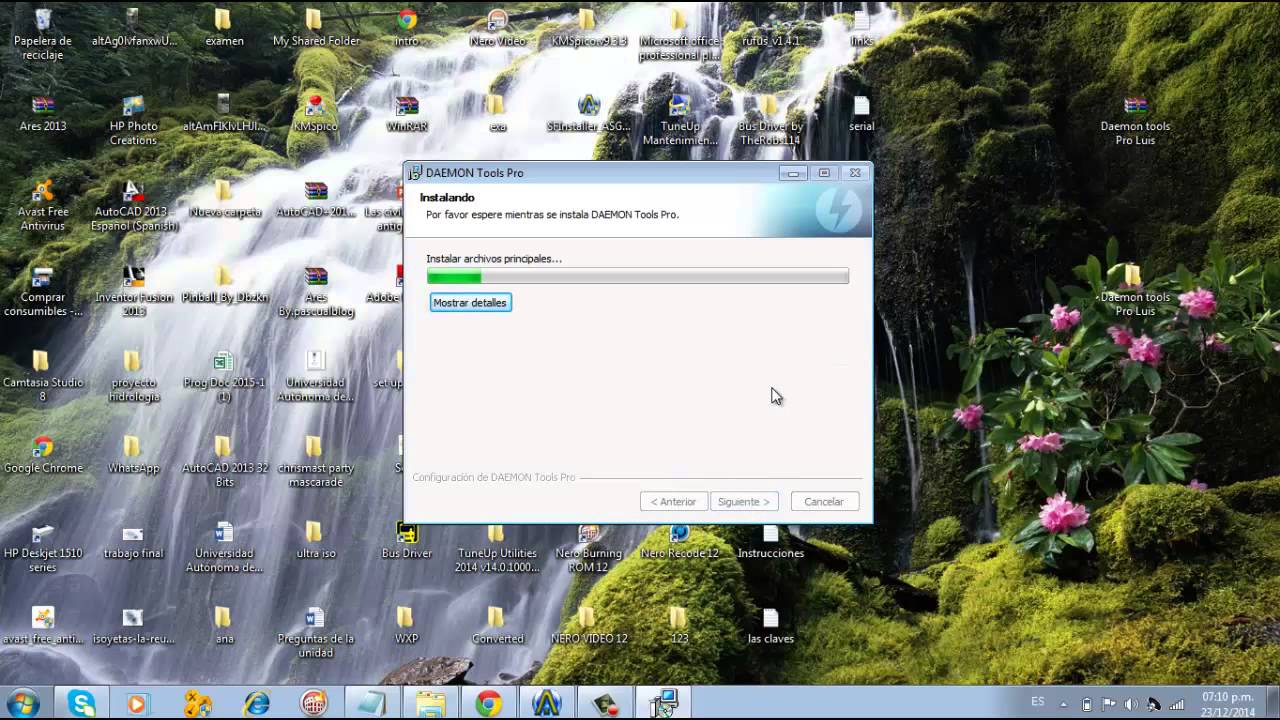Select the rufus v1.4.1 folder
The image size is (1280, 720).
coord(770,28)
